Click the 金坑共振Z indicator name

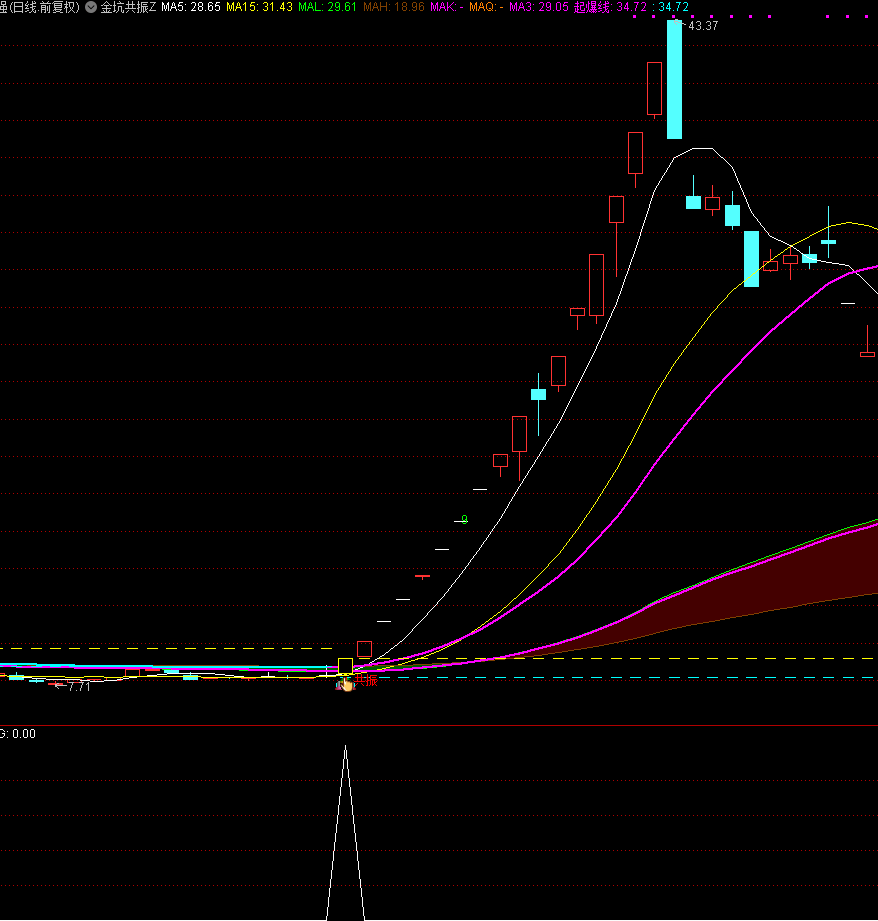[128, 7]
